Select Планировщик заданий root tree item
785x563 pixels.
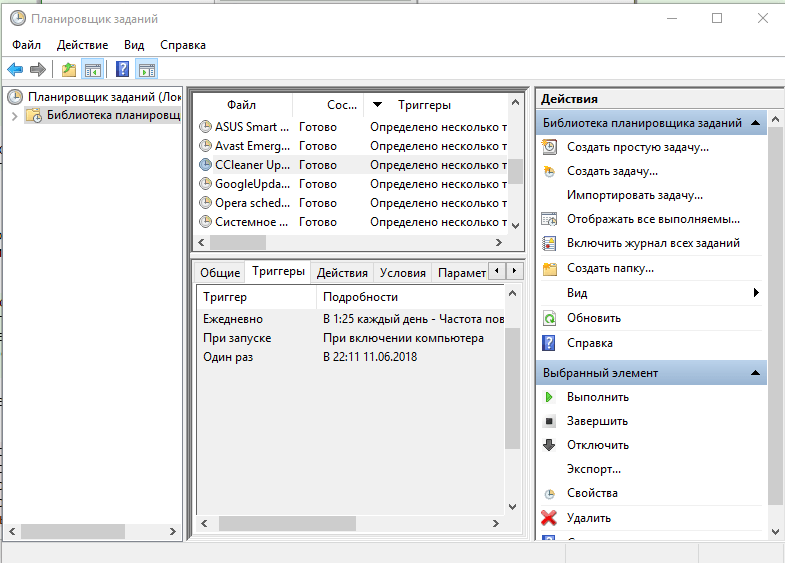point(104,97)
